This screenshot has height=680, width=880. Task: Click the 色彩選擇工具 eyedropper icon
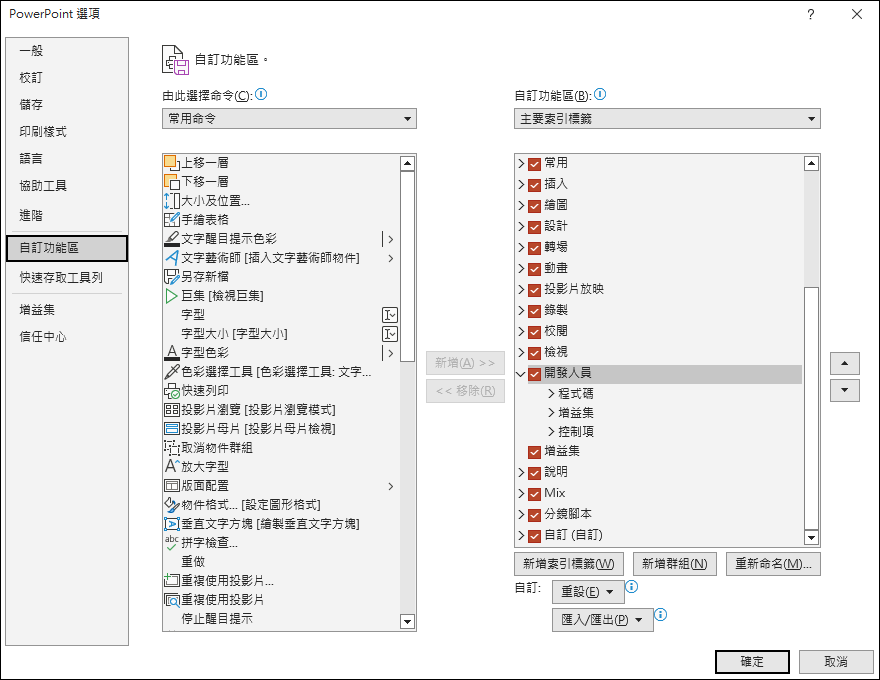pos(171,371)
